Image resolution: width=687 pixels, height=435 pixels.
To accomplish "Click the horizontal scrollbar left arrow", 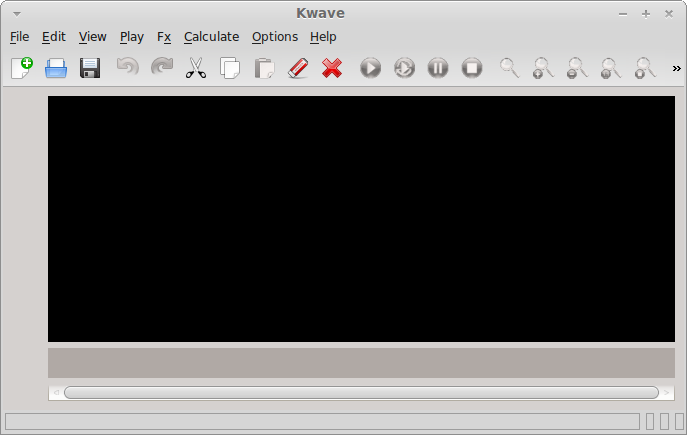I will click(x=56, y=393).
